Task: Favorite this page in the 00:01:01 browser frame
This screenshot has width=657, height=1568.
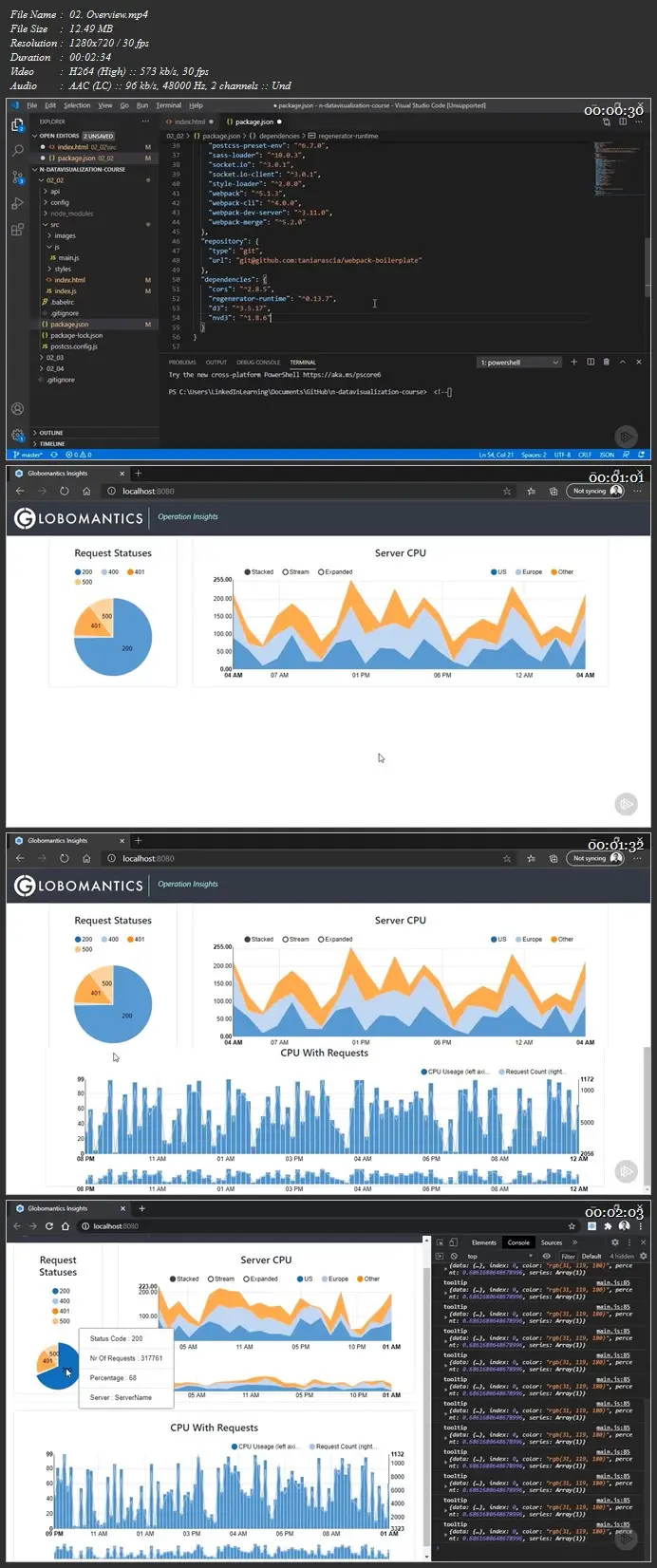Action: pyautogui.click(x=507, y=491)
